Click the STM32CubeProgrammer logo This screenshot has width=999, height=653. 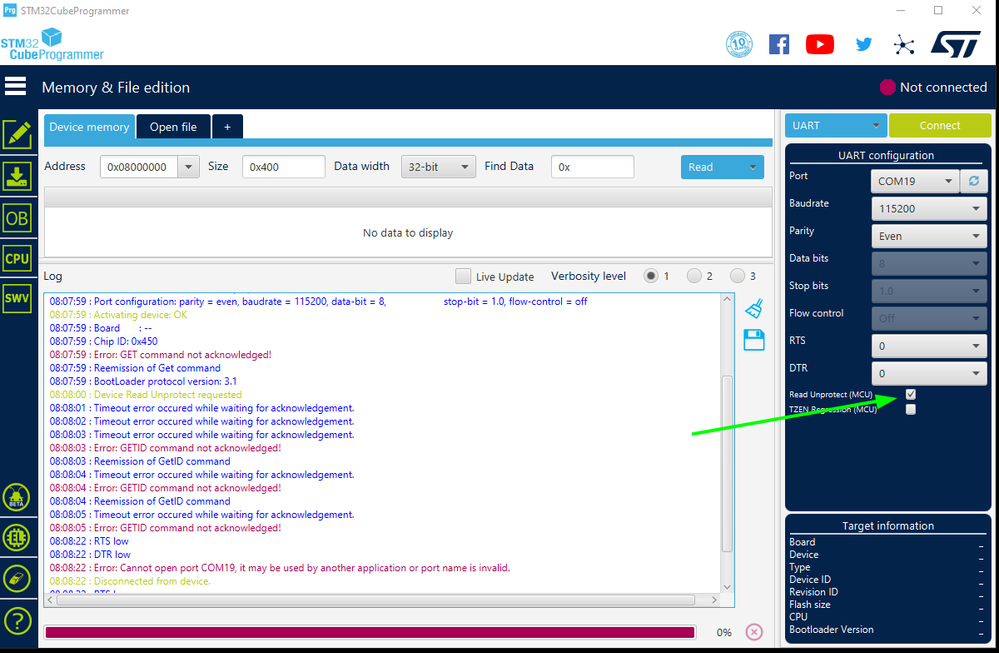(x=52, y=45)
